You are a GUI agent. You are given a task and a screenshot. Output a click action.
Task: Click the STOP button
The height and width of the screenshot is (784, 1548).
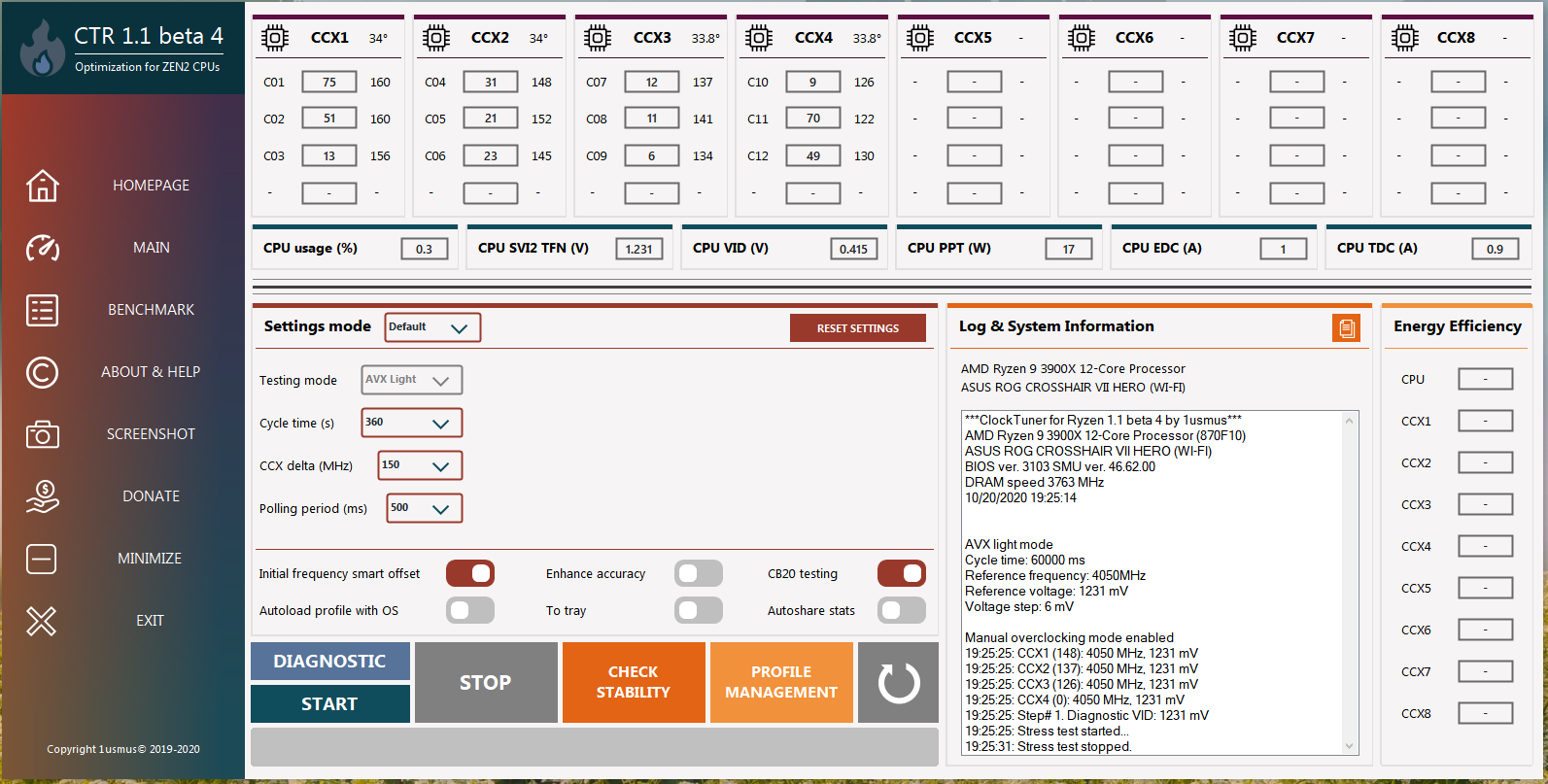point(486,683)
